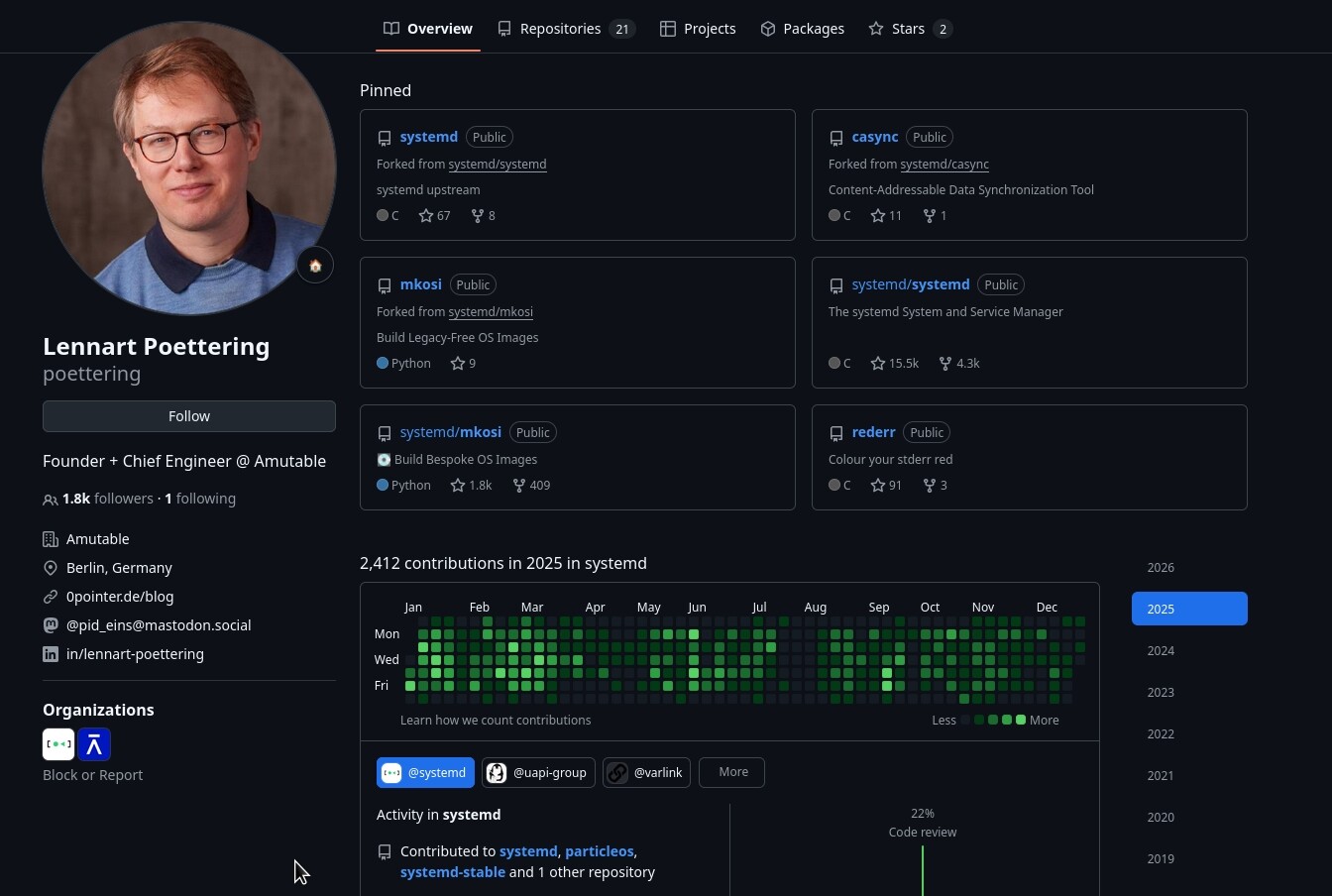Expand the More organizations dropdown
1332x896 pixels.
click(x=732, y=772)
